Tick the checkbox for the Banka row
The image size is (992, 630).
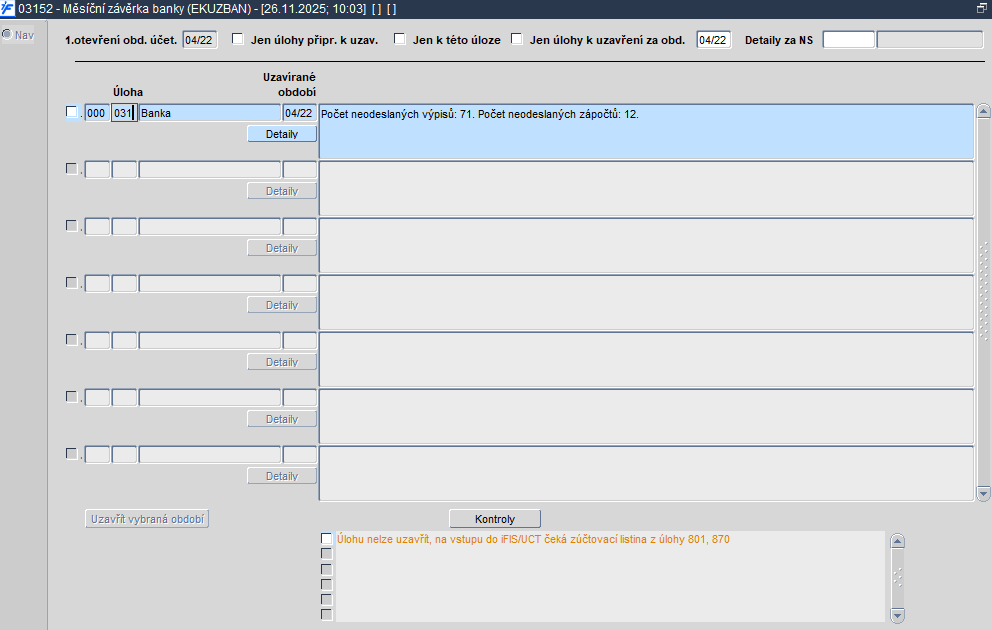[x=71, y=112]
